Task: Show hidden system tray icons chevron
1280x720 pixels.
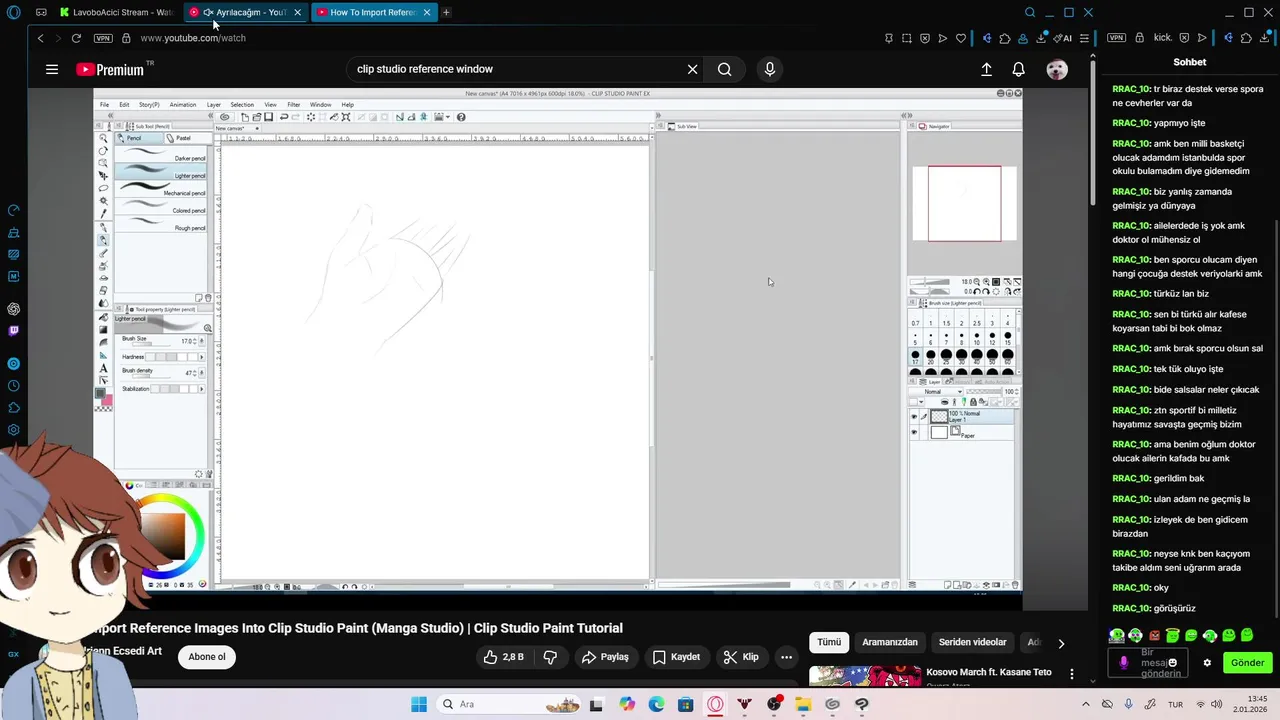Action: pos(1086,704)
